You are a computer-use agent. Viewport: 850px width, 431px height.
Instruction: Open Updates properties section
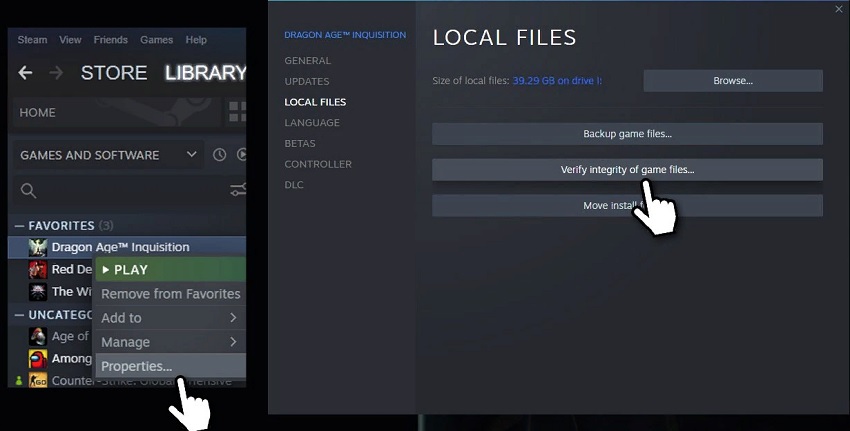click(307, 81)
